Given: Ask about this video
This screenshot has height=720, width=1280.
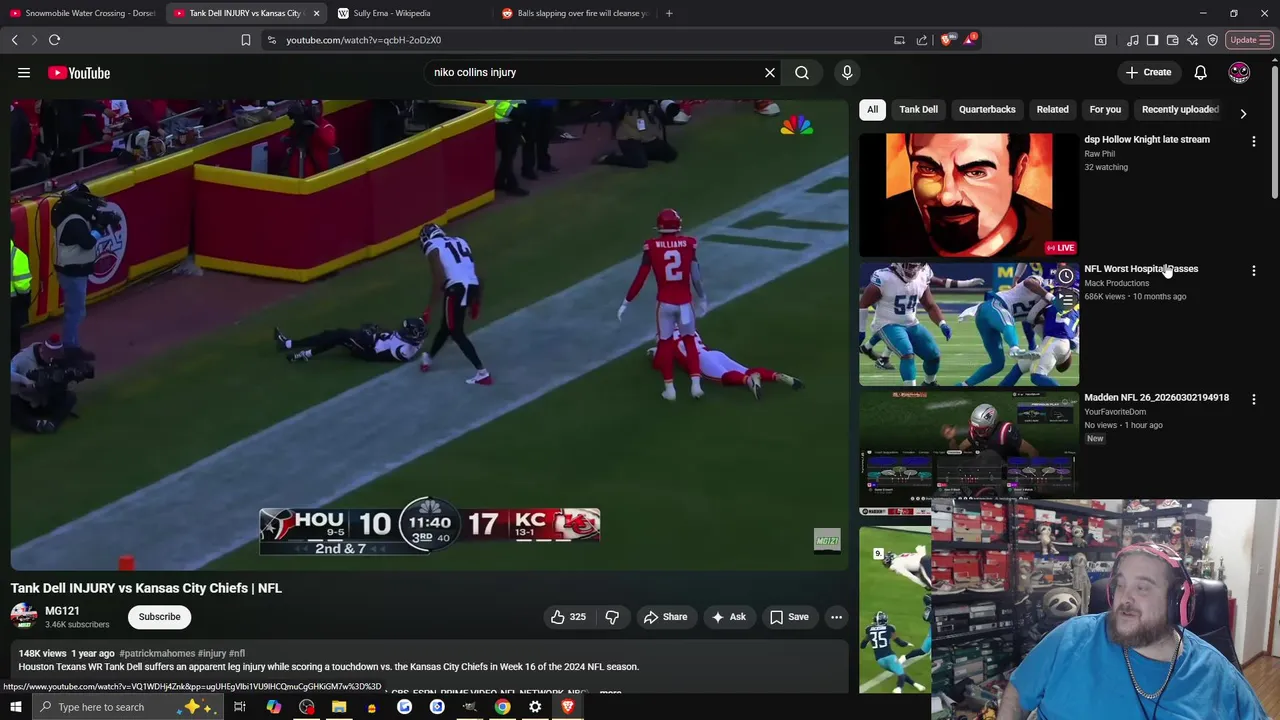Looking at the screenshot, I should point(728,617).
